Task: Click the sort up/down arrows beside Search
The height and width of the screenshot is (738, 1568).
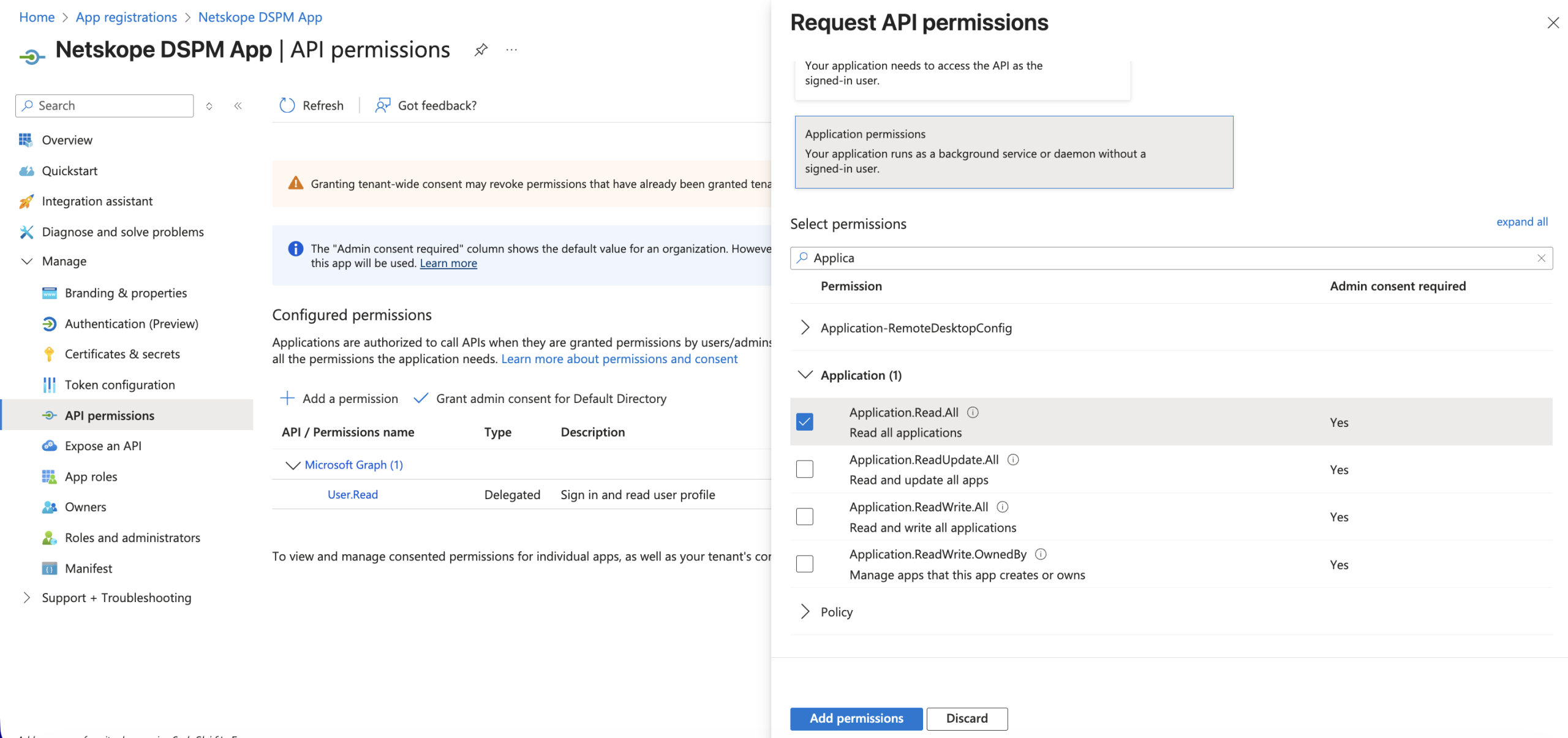Action: click(x=209, y=106)
